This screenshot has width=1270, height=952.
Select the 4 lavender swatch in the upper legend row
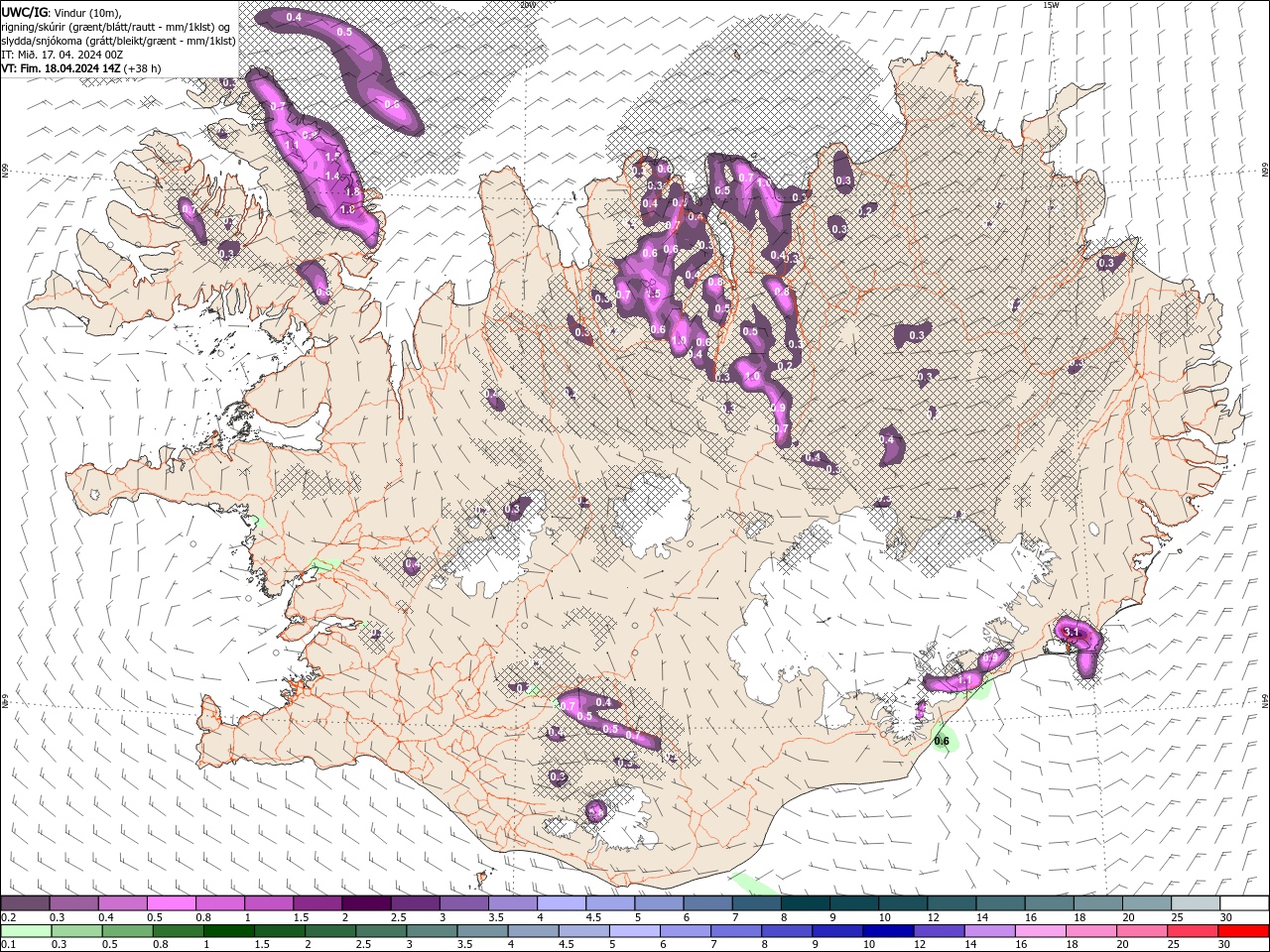pos(562,903)
